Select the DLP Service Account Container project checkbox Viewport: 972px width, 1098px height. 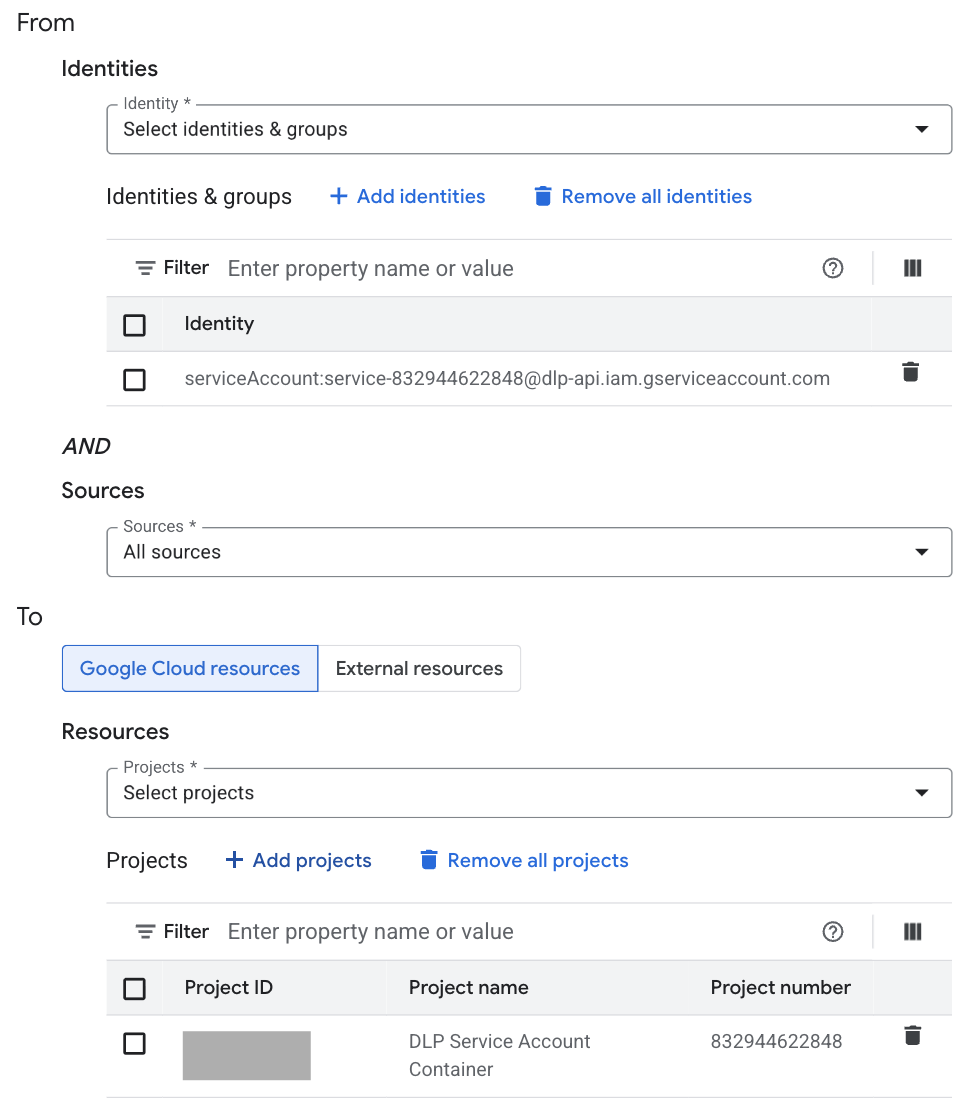(134, 1043)
